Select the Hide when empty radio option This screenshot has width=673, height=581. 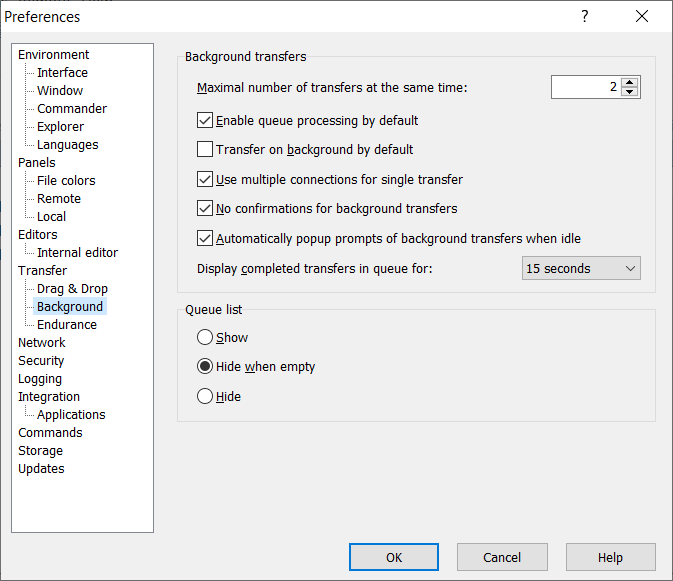click(206, 367)
